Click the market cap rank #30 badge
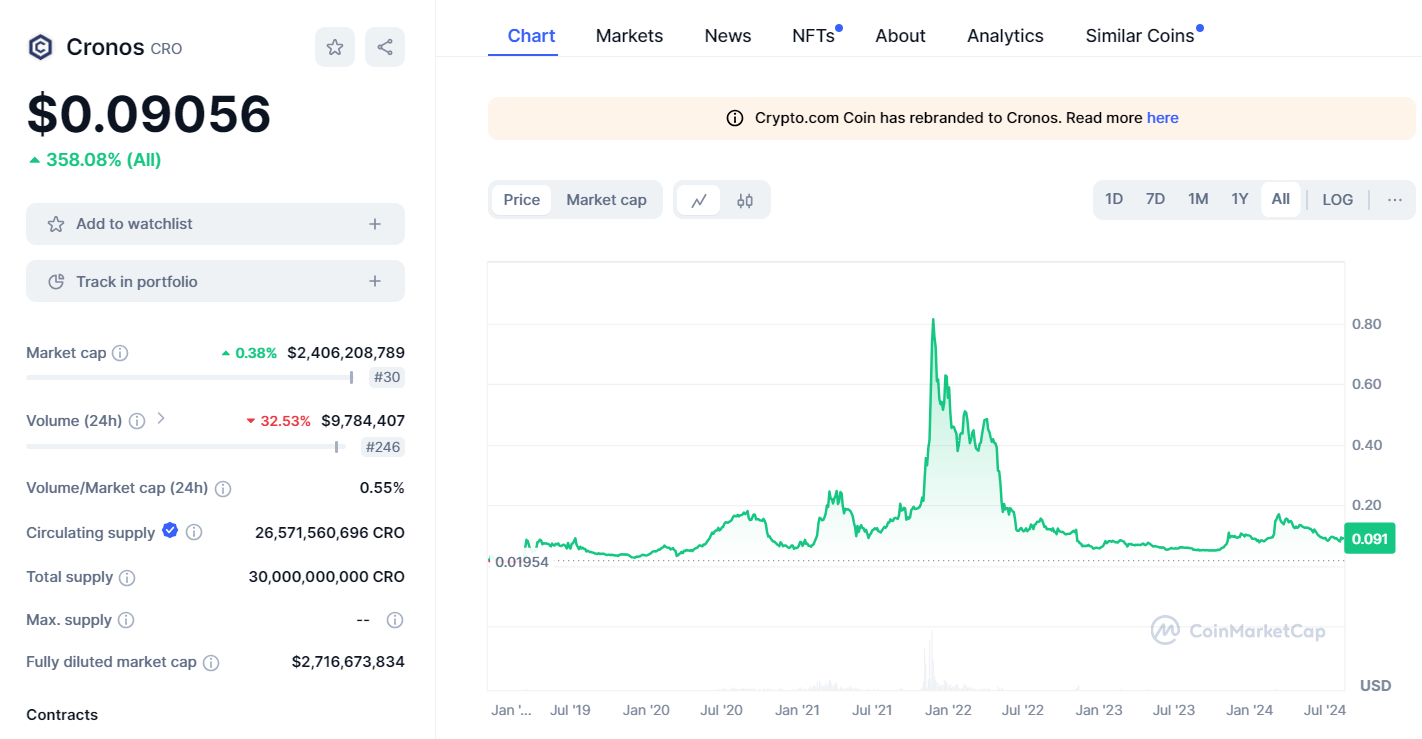The width and height of the screenshot is (1422, 739). (386, 378)
